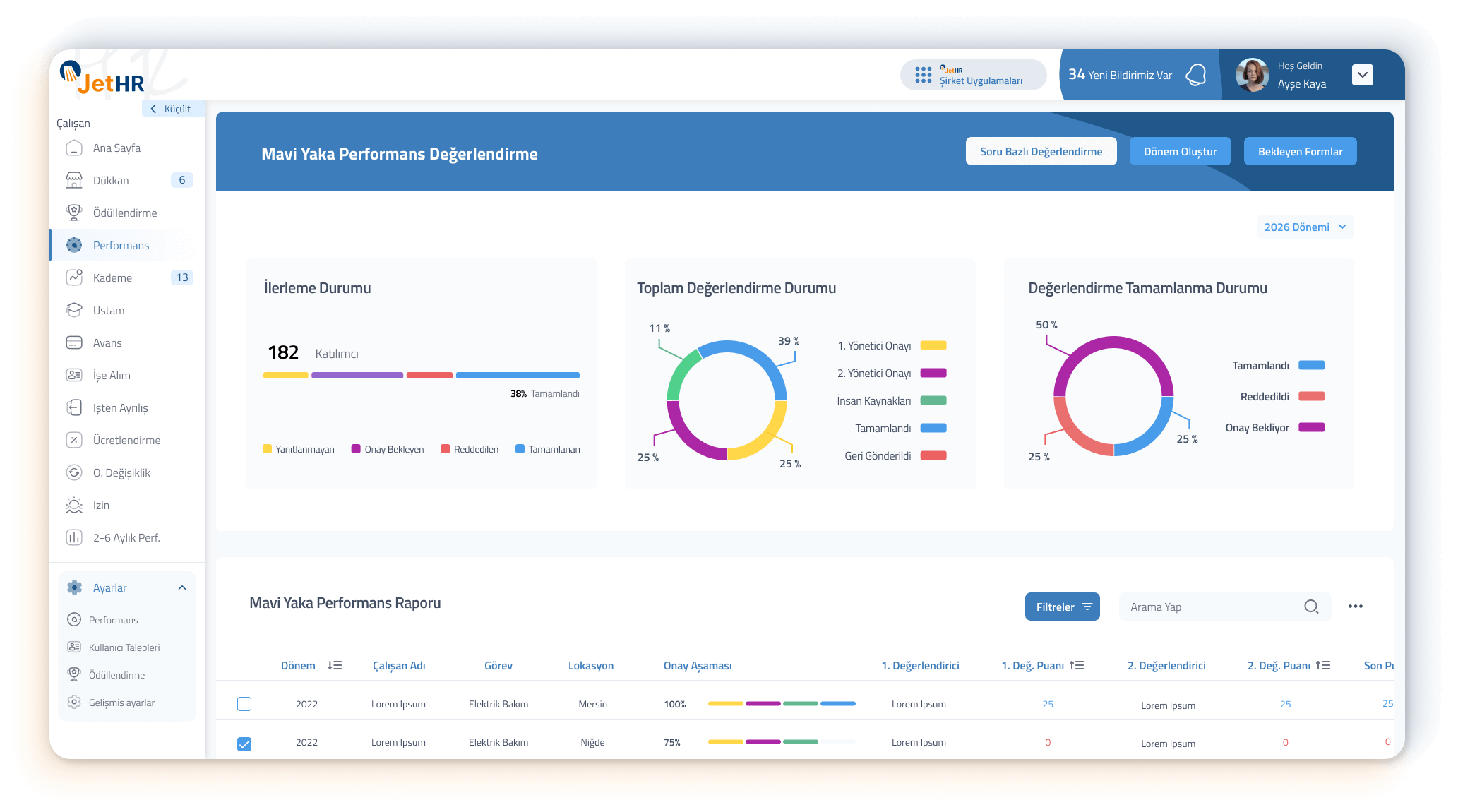Click the Geri Gönderildi red legend swatch
Screen dimensions: 1458x812
pos(933,455)
